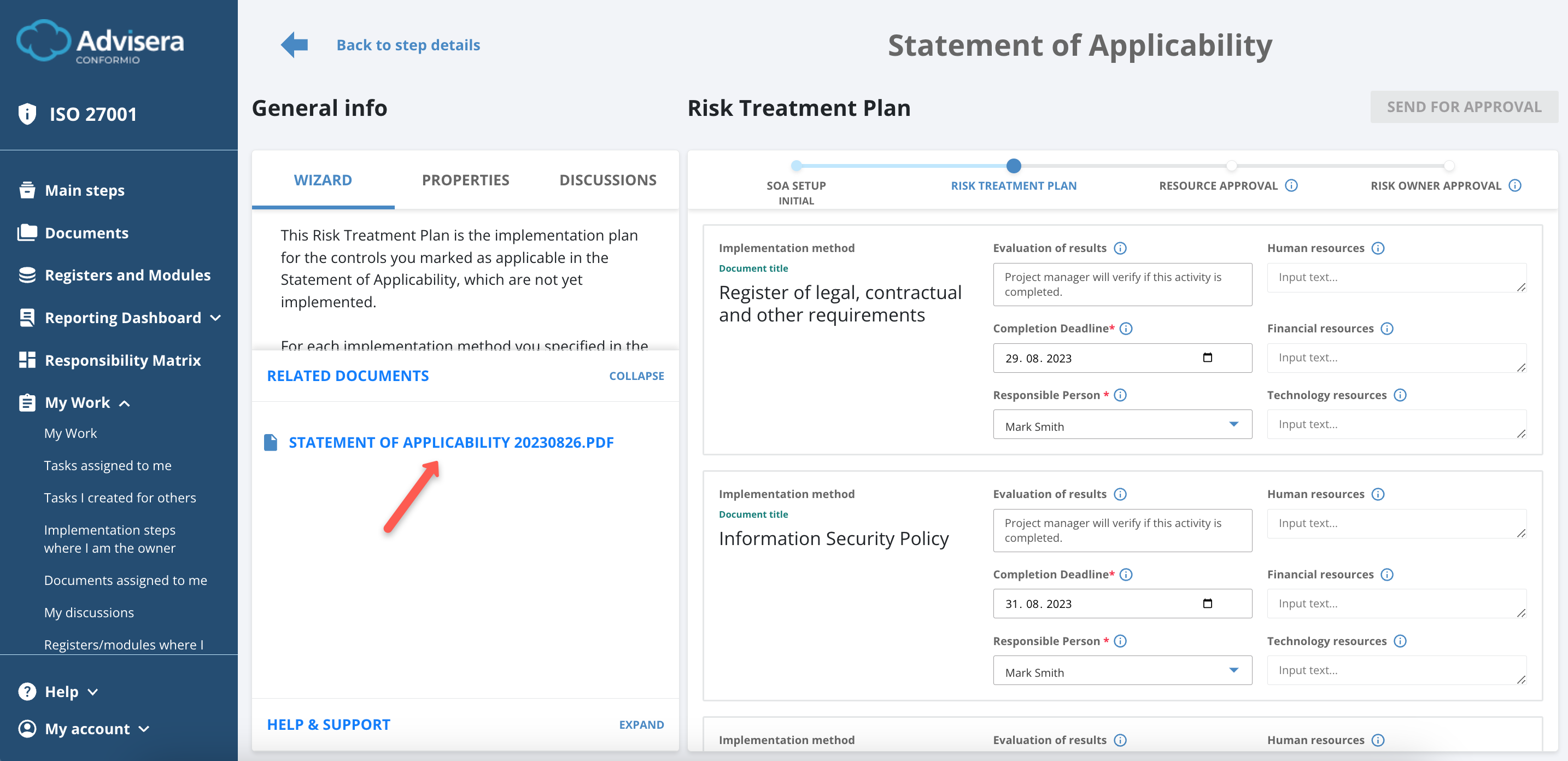Image resolution: width=1568 pixels, height=761 pixels.
Task: Open Statement of Applicability 20230826.PDF link
Action: tap(451, 442)
